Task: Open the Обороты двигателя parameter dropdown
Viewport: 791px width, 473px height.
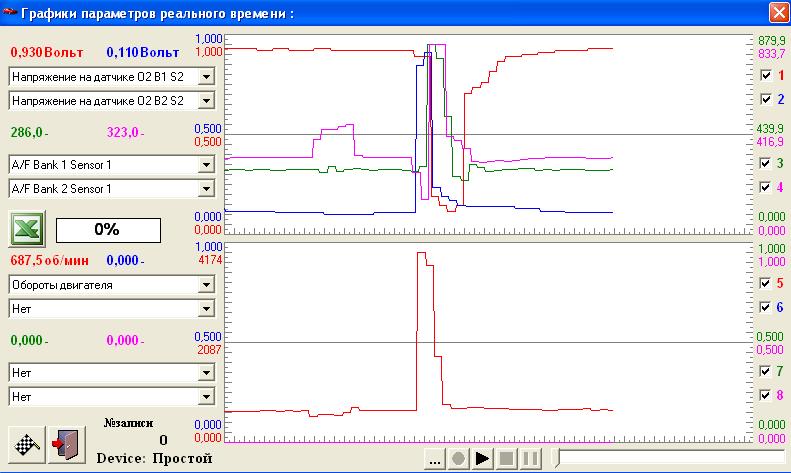Action: pos(206,285)
